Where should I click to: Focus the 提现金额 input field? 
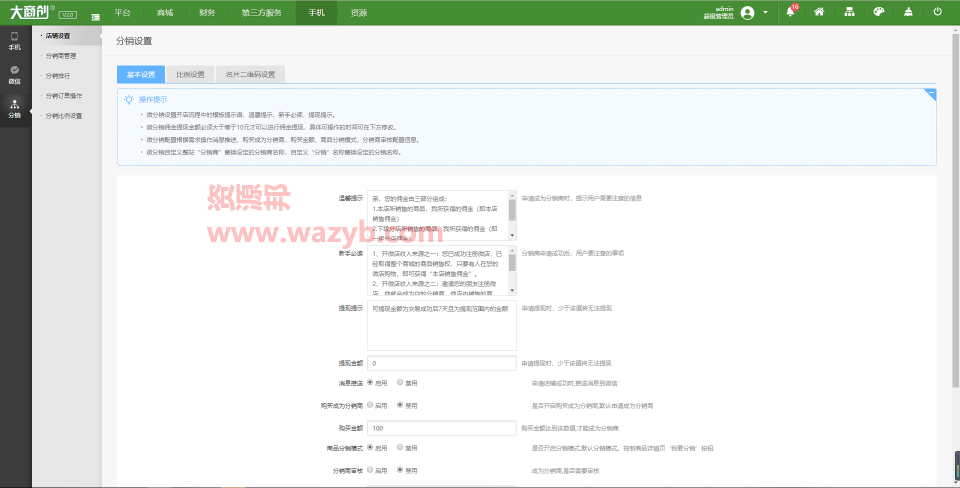pyautogui.click(x=441, y=363)
